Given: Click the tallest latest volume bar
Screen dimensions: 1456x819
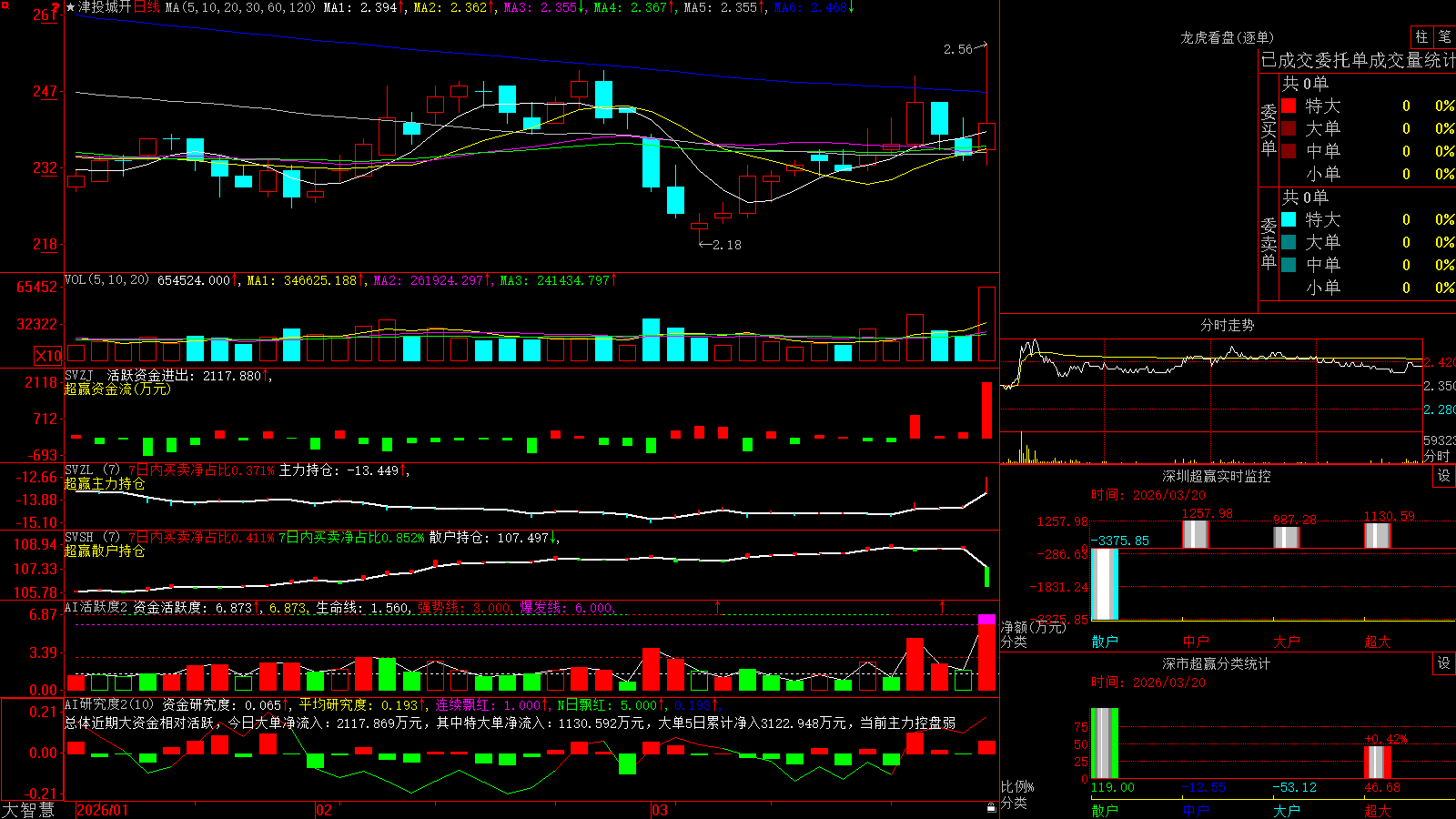Looking at the screenshot, I should pos(986,324).
